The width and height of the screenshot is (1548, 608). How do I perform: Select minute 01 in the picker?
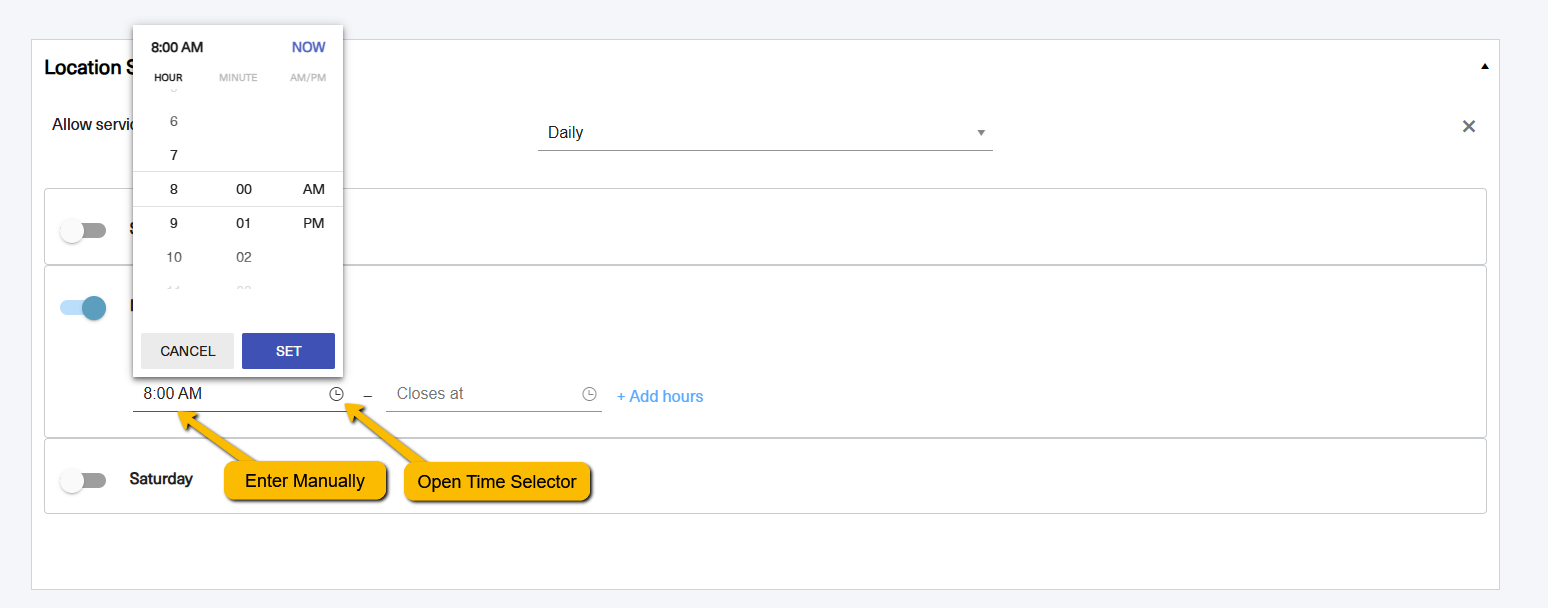coord(244,223)
